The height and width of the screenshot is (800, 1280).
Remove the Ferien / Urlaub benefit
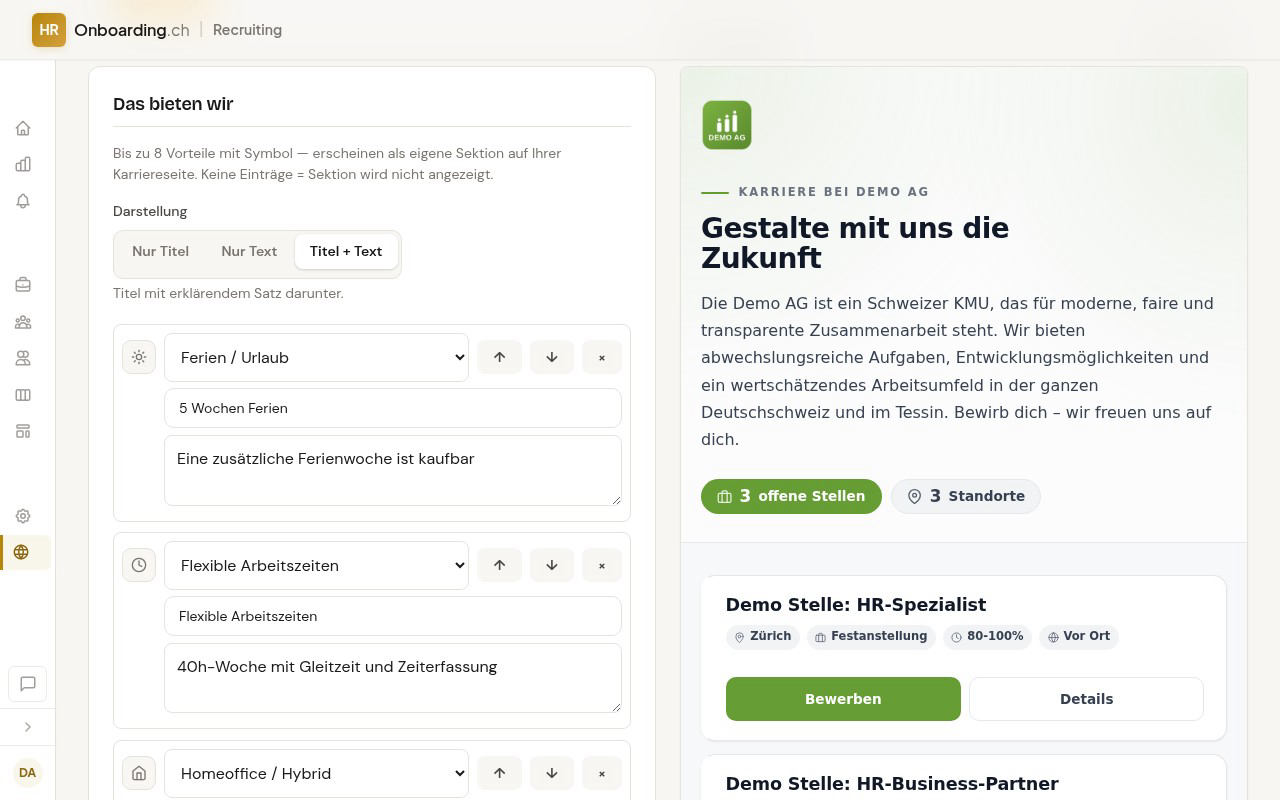pyautogui.click(x=601, y=357)
